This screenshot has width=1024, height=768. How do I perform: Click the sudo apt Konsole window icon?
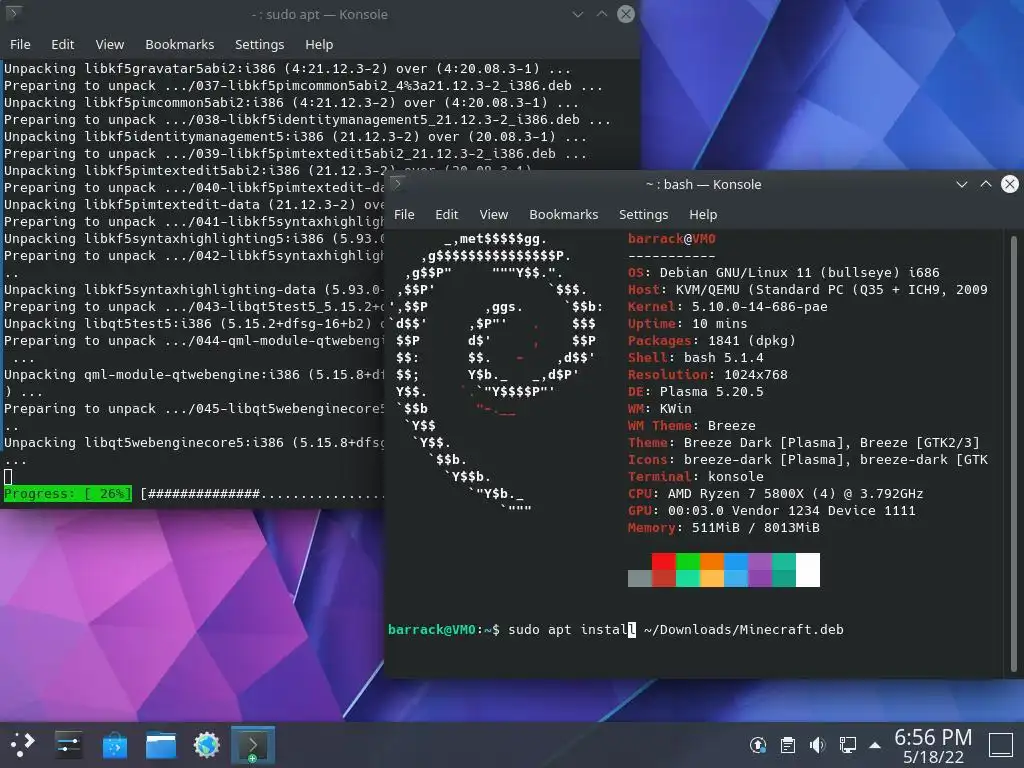pyautogui.click(x=13, y=13)
